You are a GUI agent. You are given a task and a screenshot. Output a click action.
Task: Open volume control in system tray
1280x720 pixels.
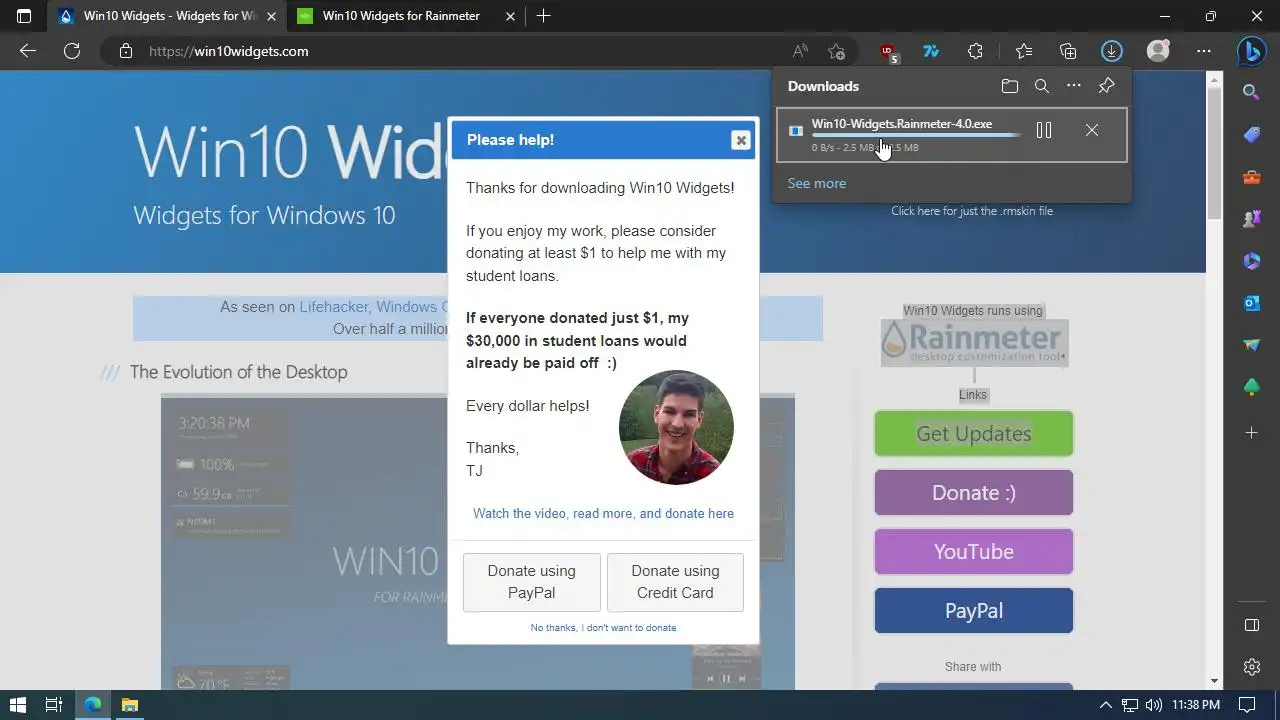click(1153, 705)
